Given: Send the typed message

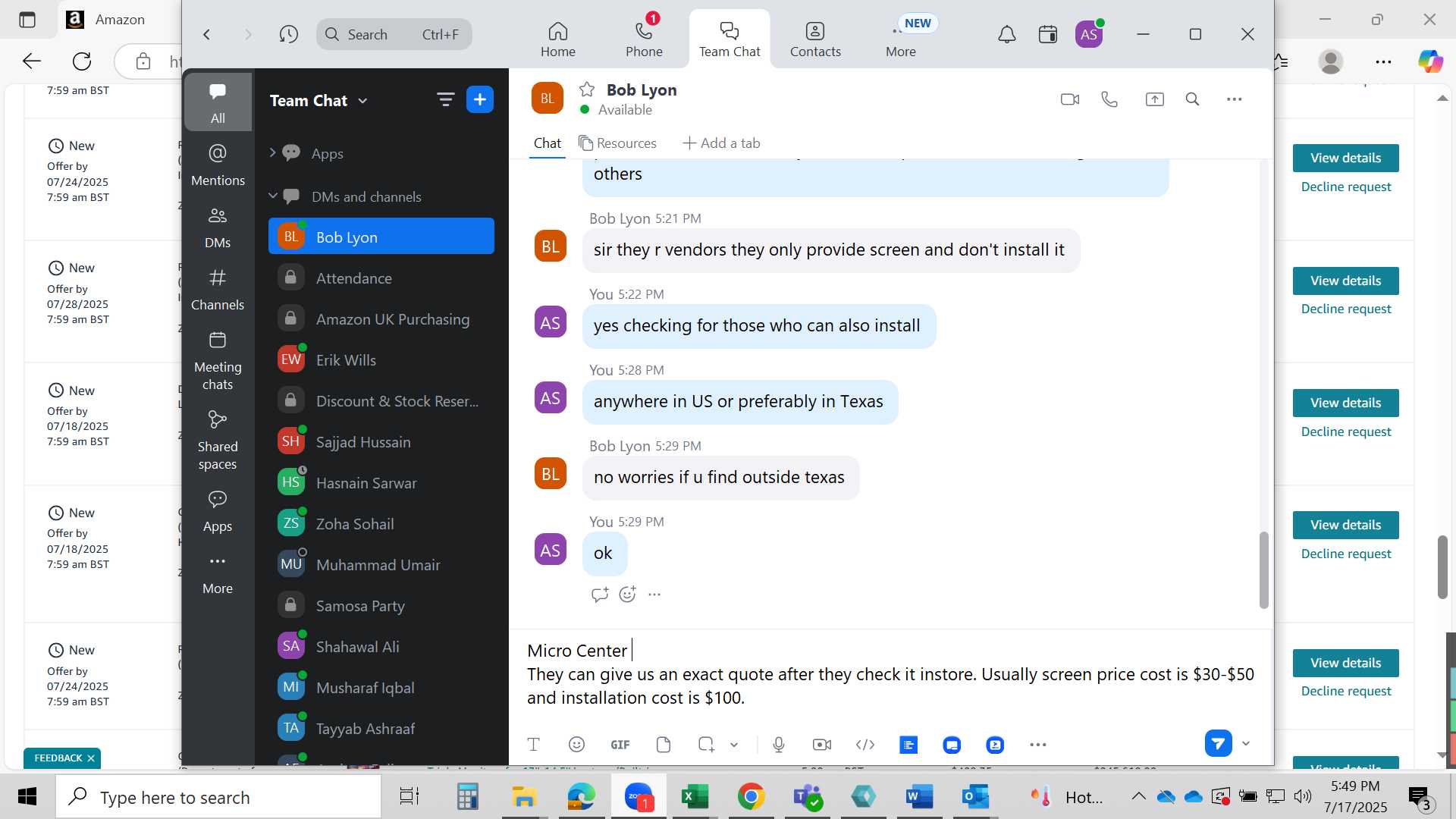Looking at the screenshot, I should tap(1218, 743).
